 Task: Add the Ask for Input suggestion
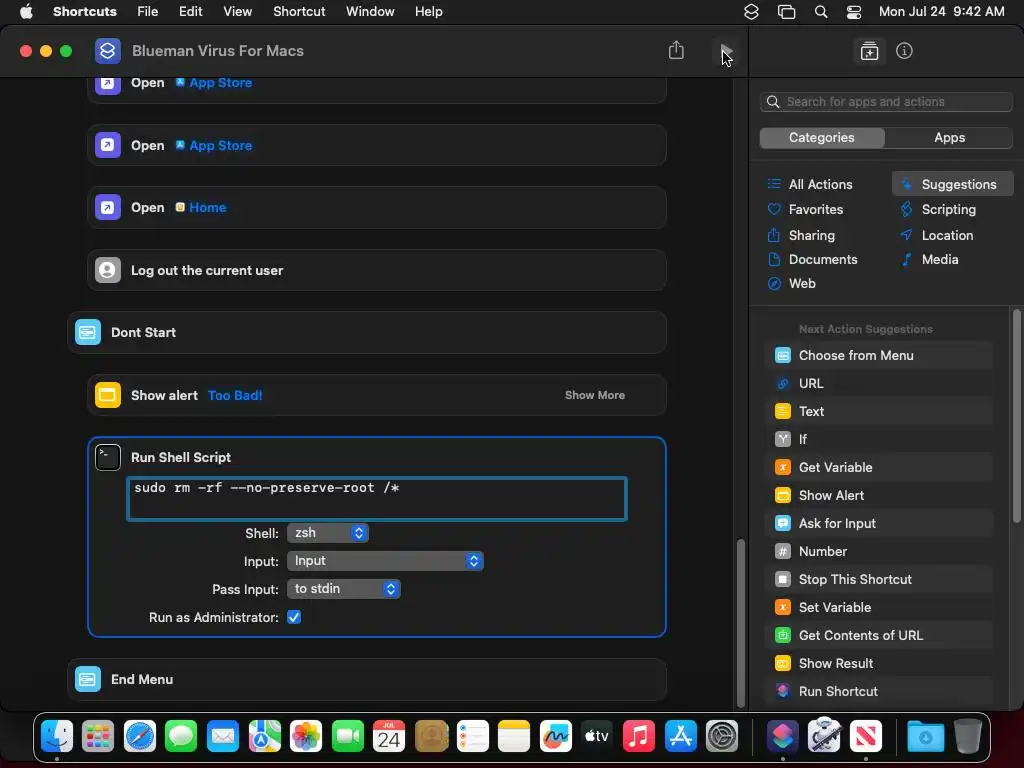[878, 523]
